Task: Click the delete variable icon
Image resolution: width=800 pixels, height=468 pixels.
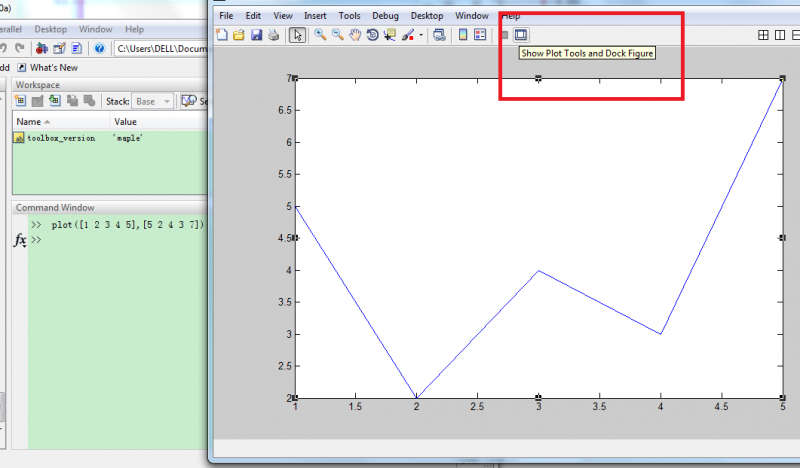Action: (89, 101)
